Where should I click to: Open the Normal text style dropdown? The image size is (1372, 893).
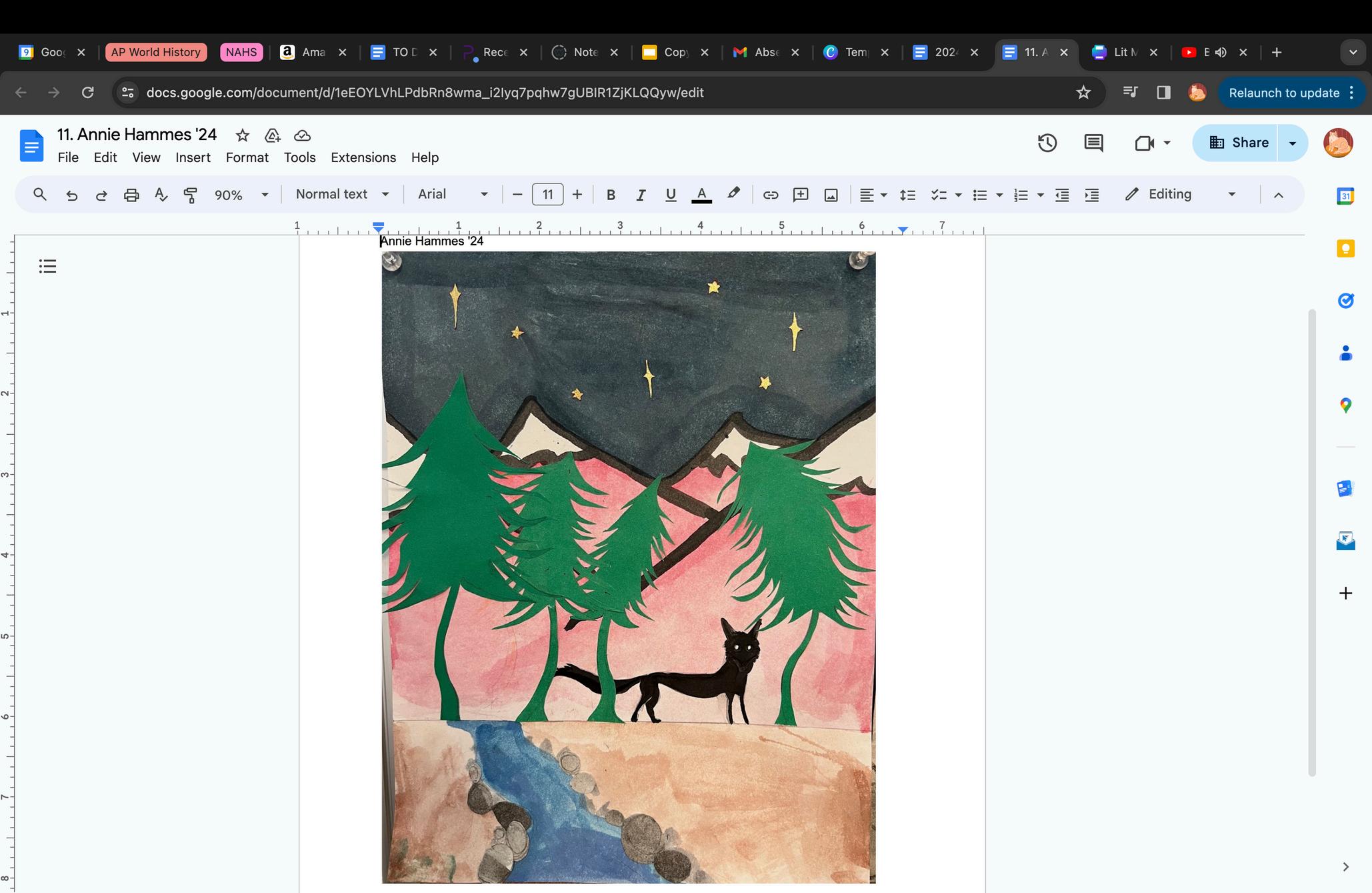click(x=342, y=194)
